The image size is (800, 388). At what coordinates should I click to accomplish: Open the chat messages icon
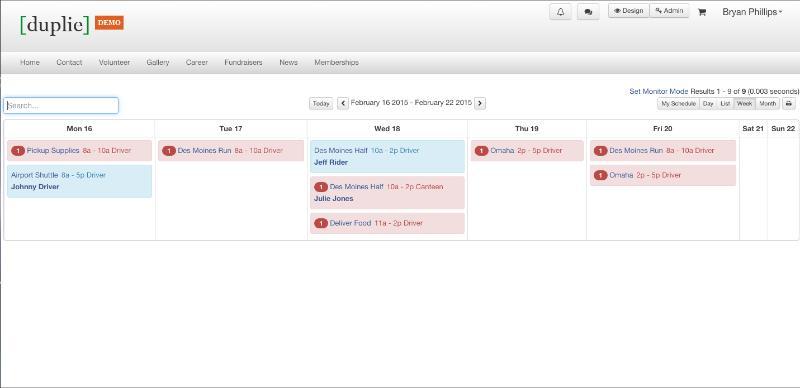coord(588,12)
